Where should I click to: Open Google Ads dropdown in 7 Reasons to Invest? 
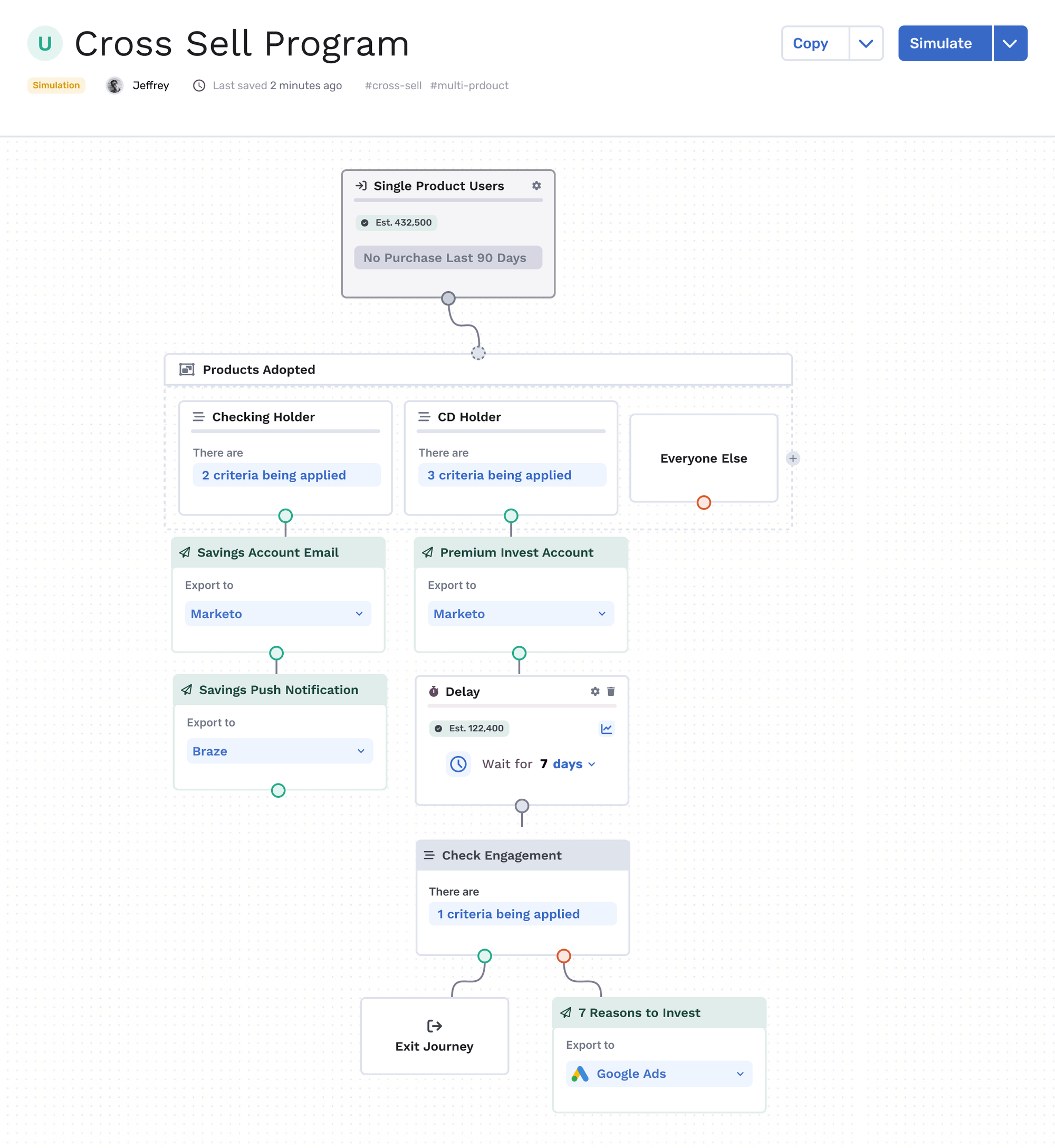658,1074
